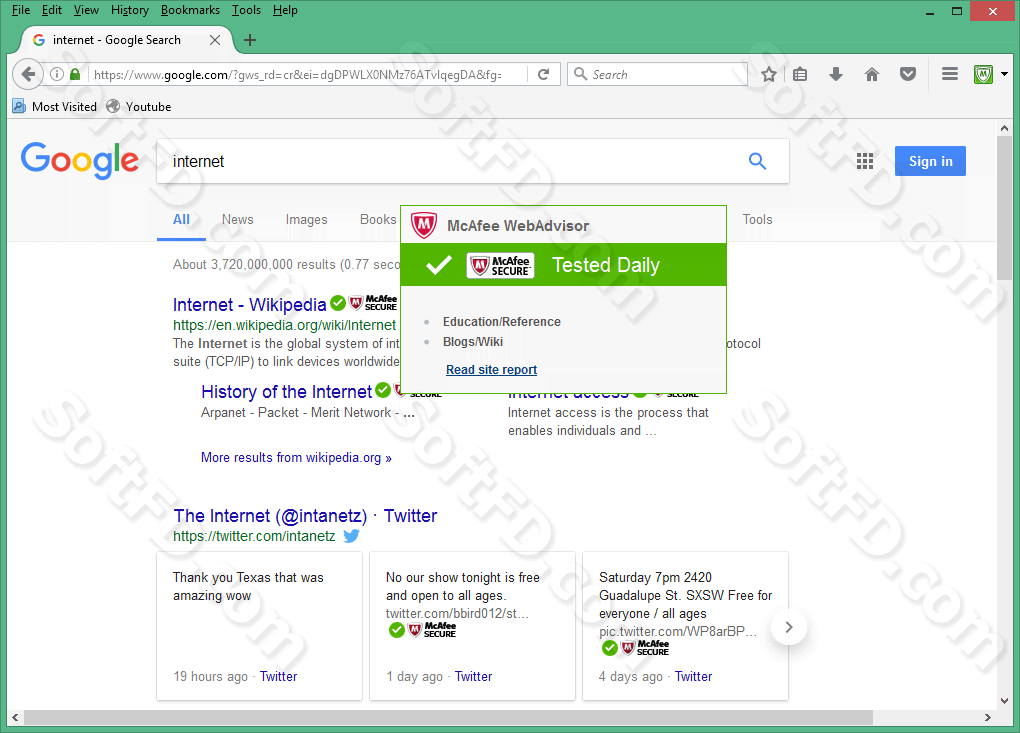Screen dimensions: 1020x733
Task: Open the en.wikipedia.org/wiki/Internet URL
Action: [284, 325]
